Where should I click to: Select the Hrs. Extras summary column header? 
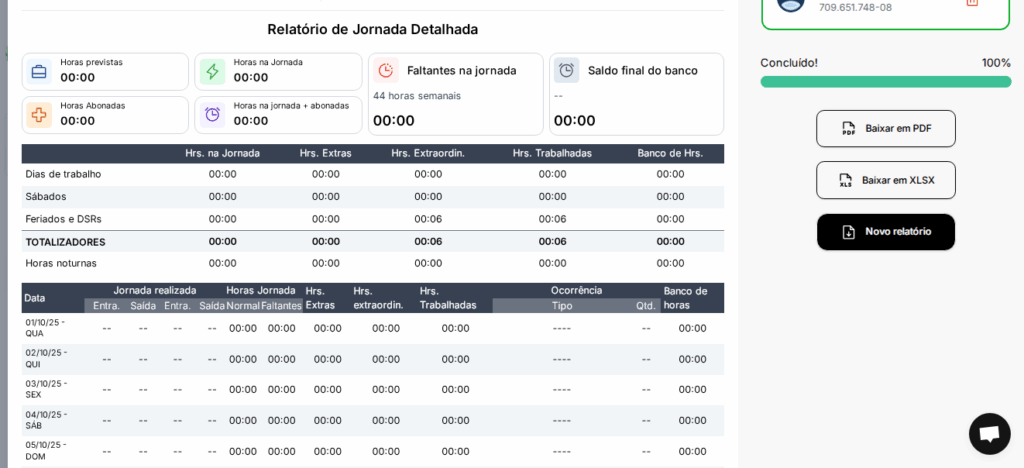(325, 153)
